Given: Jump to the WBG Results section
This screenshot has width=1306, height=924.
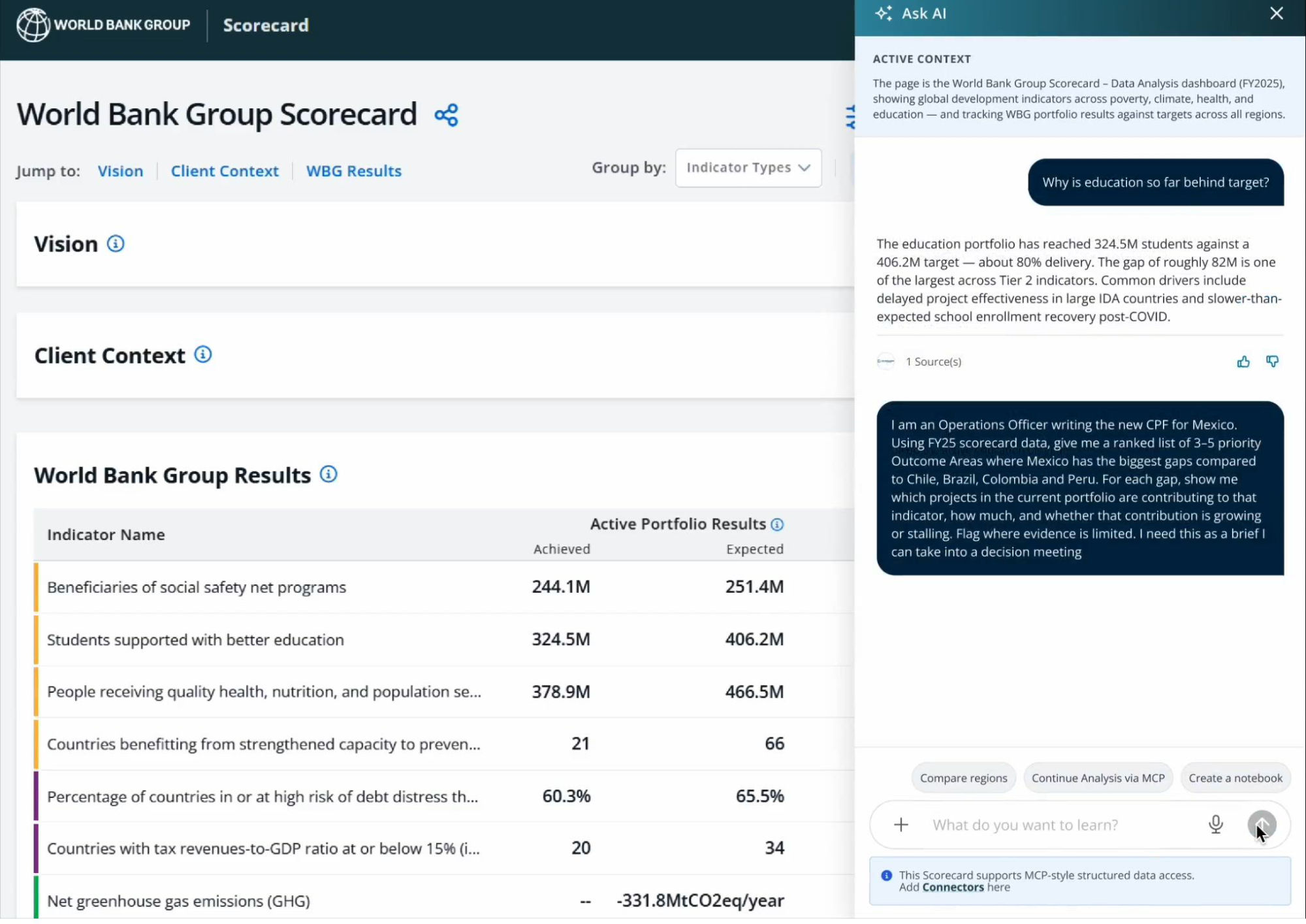Looking at the screenshot, I should pos(354,171).
